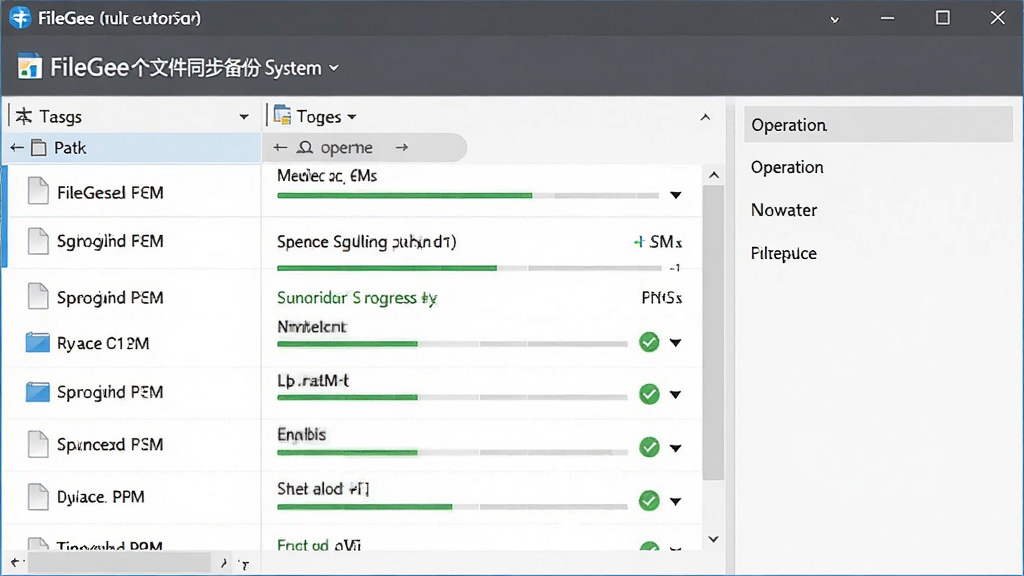This screenshot has width=1024, height=576.
Task: Click the task list vertical scrollbar thumb
Action: (713, 333)
